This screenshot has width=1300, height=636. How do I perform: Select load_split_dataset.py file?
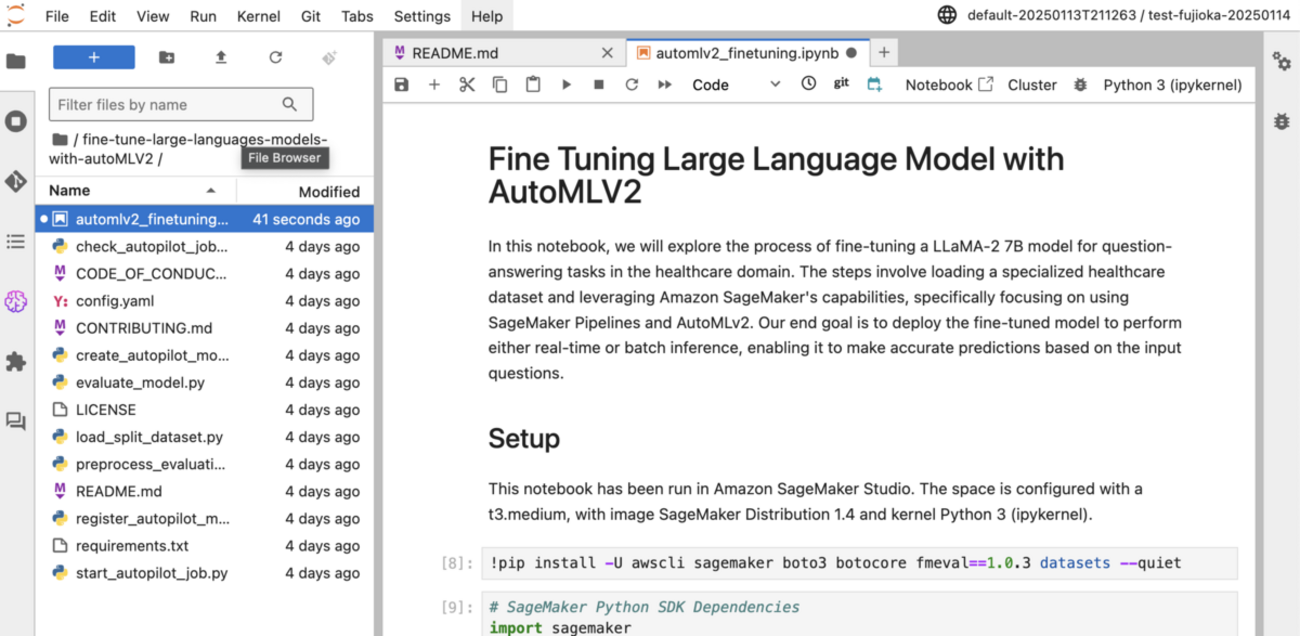click(x=205, y=437)
